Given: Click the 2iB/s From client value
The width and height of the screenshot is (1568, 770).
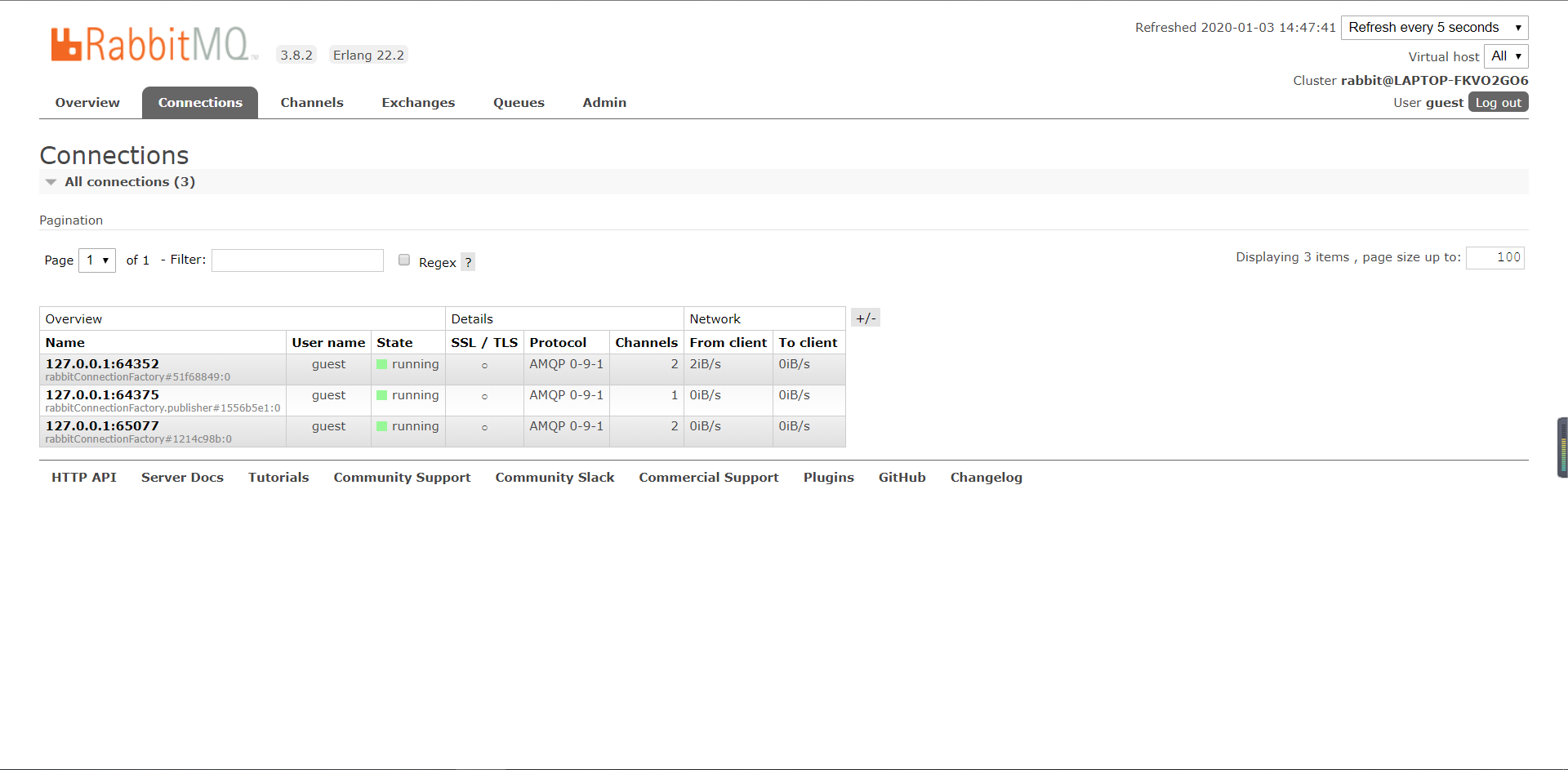Looking at the screenshot, I should point(705,364).
